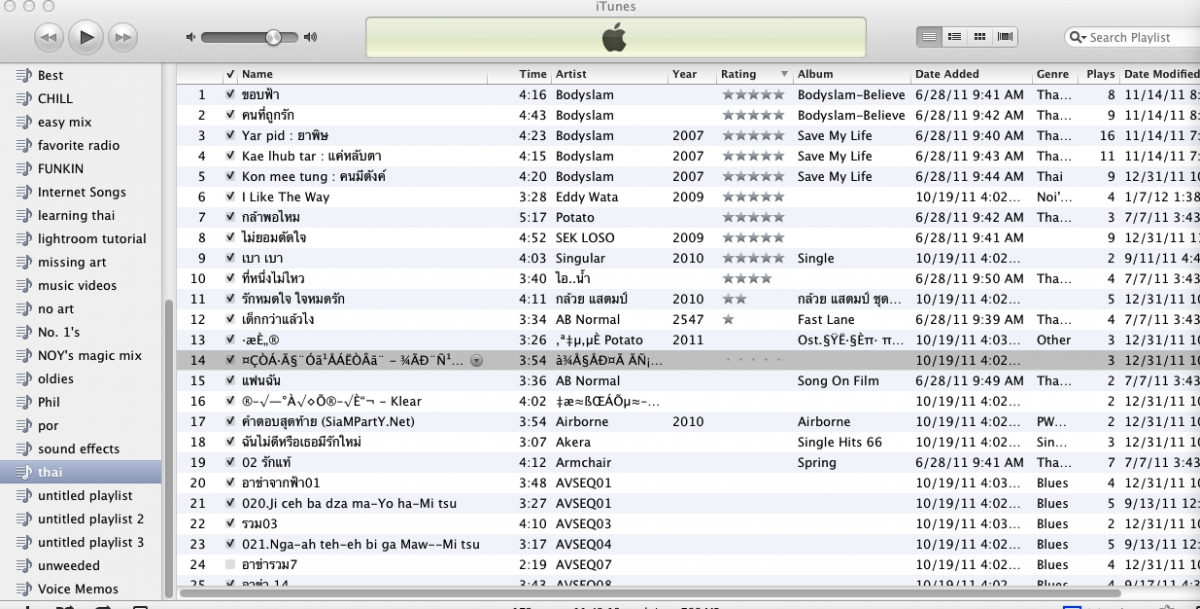Uncheck track 20 by AVSEQ01
1200x609 pixels.
point(231,483)
